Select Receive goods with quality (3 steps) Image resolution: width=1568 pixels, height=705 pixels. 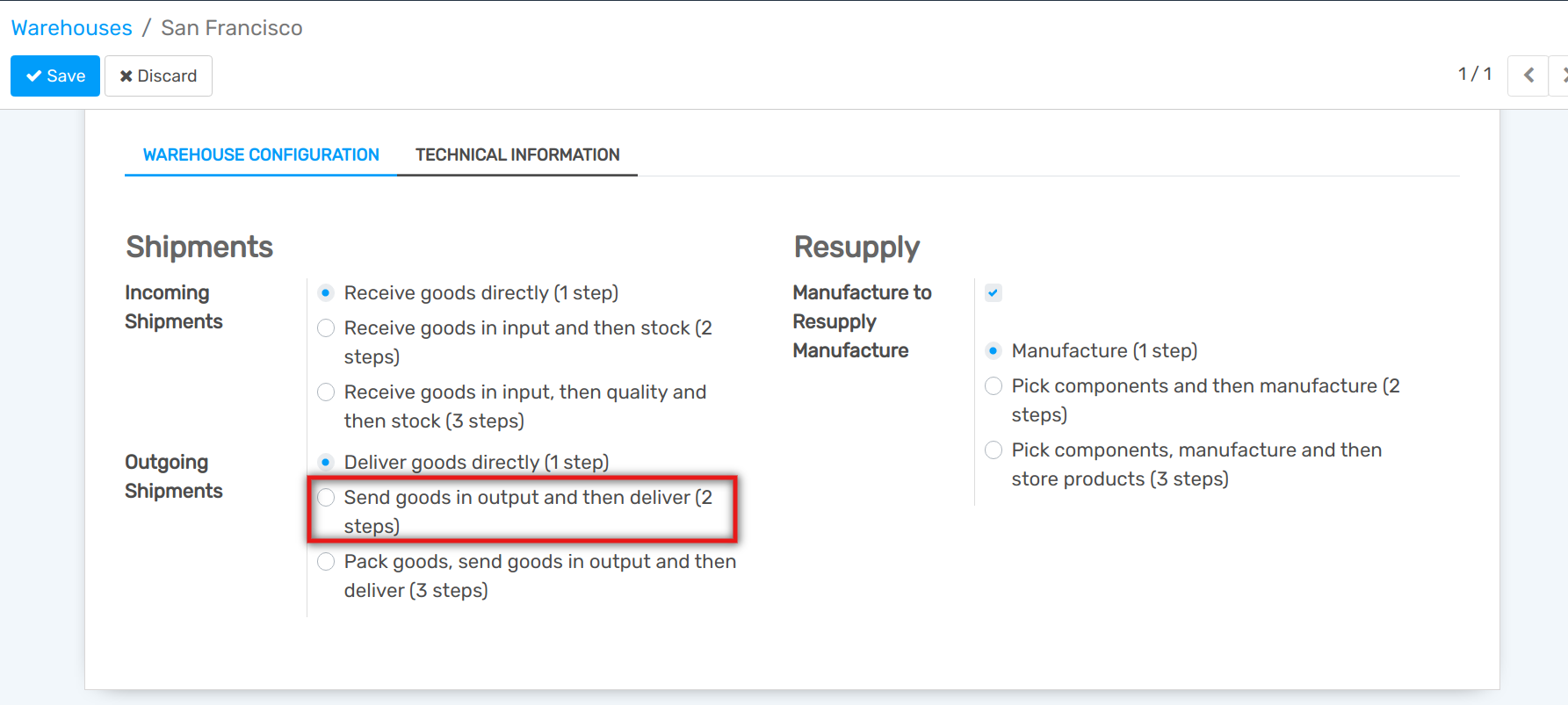coord(326,392)
